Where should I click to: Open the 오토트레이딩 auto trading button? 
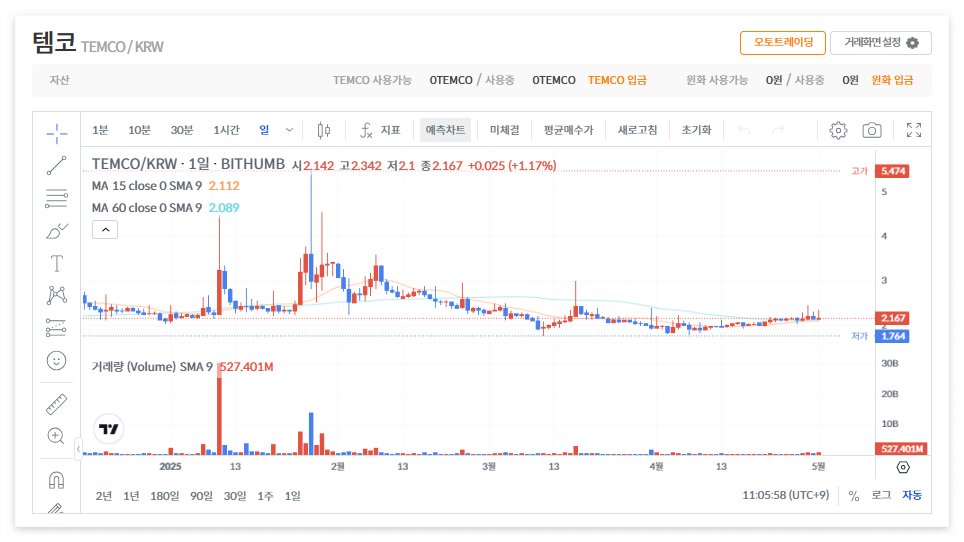[x=783, y=43]
